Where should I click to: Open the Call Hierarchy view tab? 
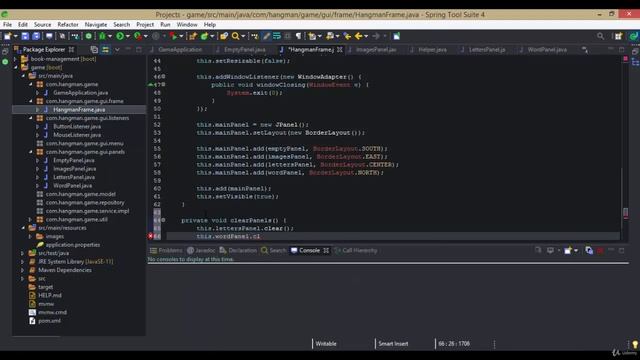click(x=356, y=250)
